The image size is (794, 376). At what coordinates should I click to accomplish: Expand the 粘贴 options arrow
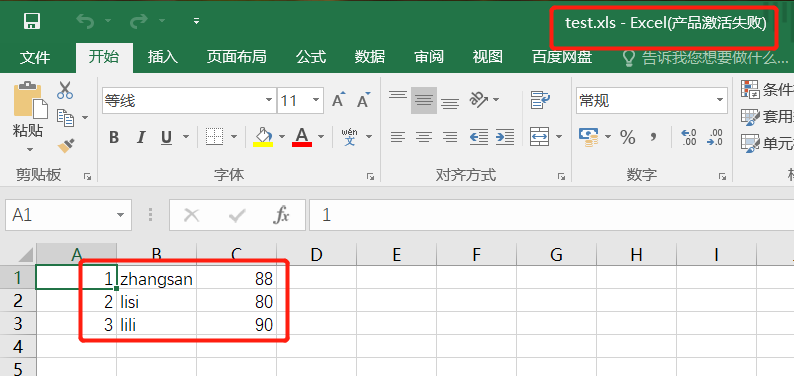tap(29, 149)
